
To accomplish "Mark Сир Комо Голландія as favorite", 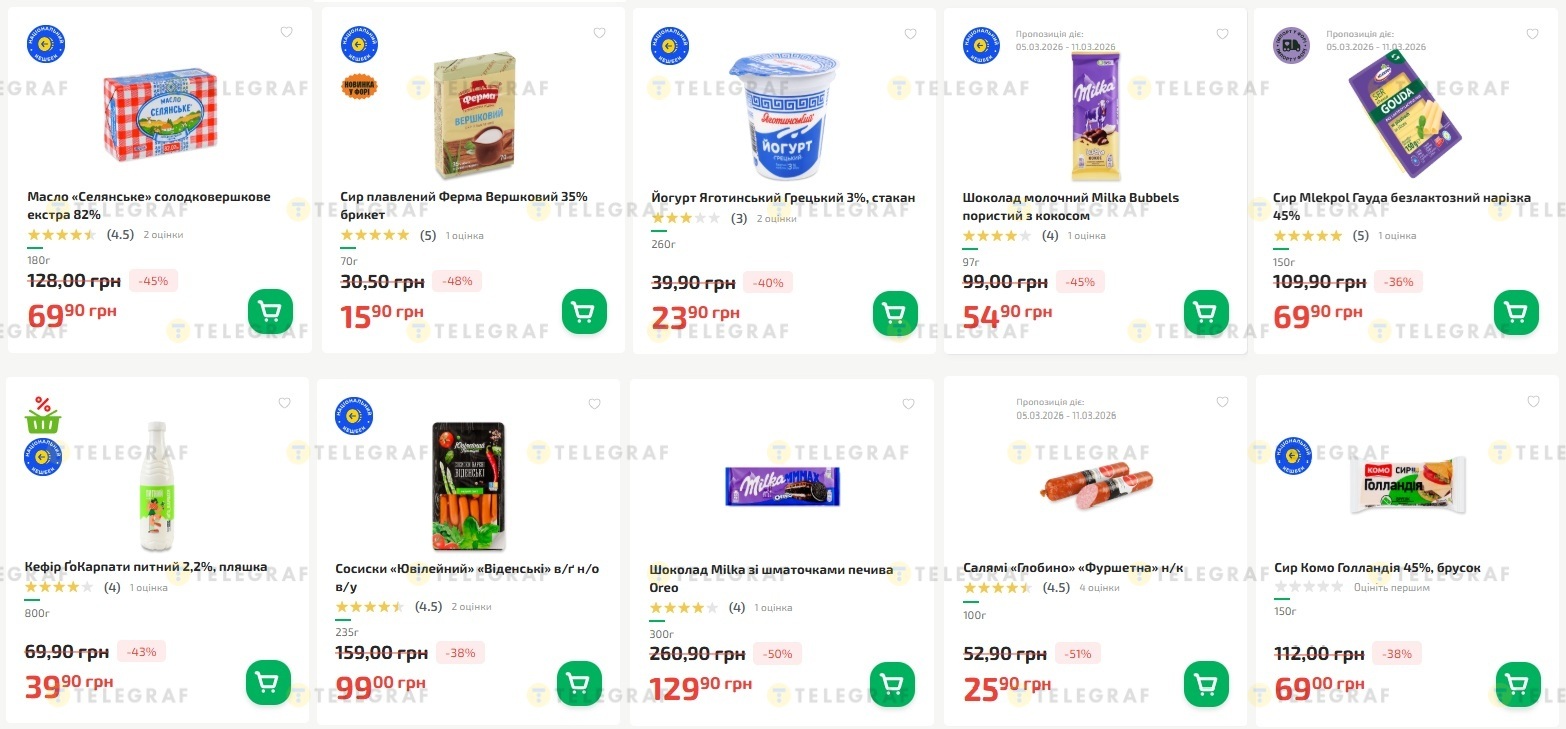I will click(1533, 402).
